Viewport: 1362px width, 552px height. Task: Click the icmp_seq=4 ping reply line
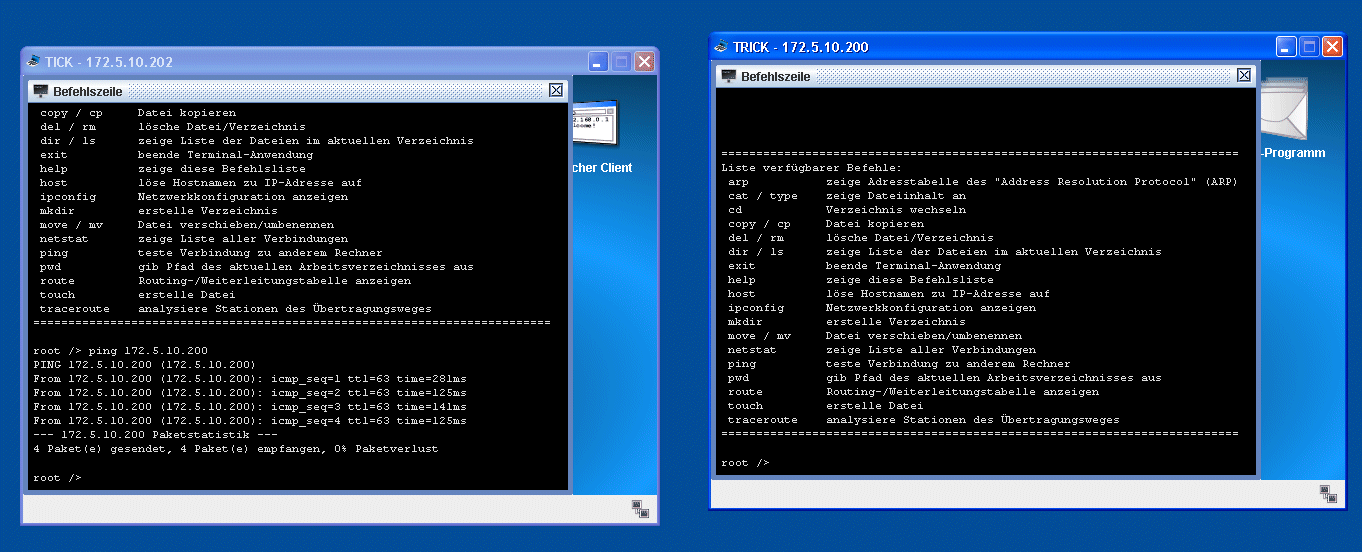pos(250,421)
